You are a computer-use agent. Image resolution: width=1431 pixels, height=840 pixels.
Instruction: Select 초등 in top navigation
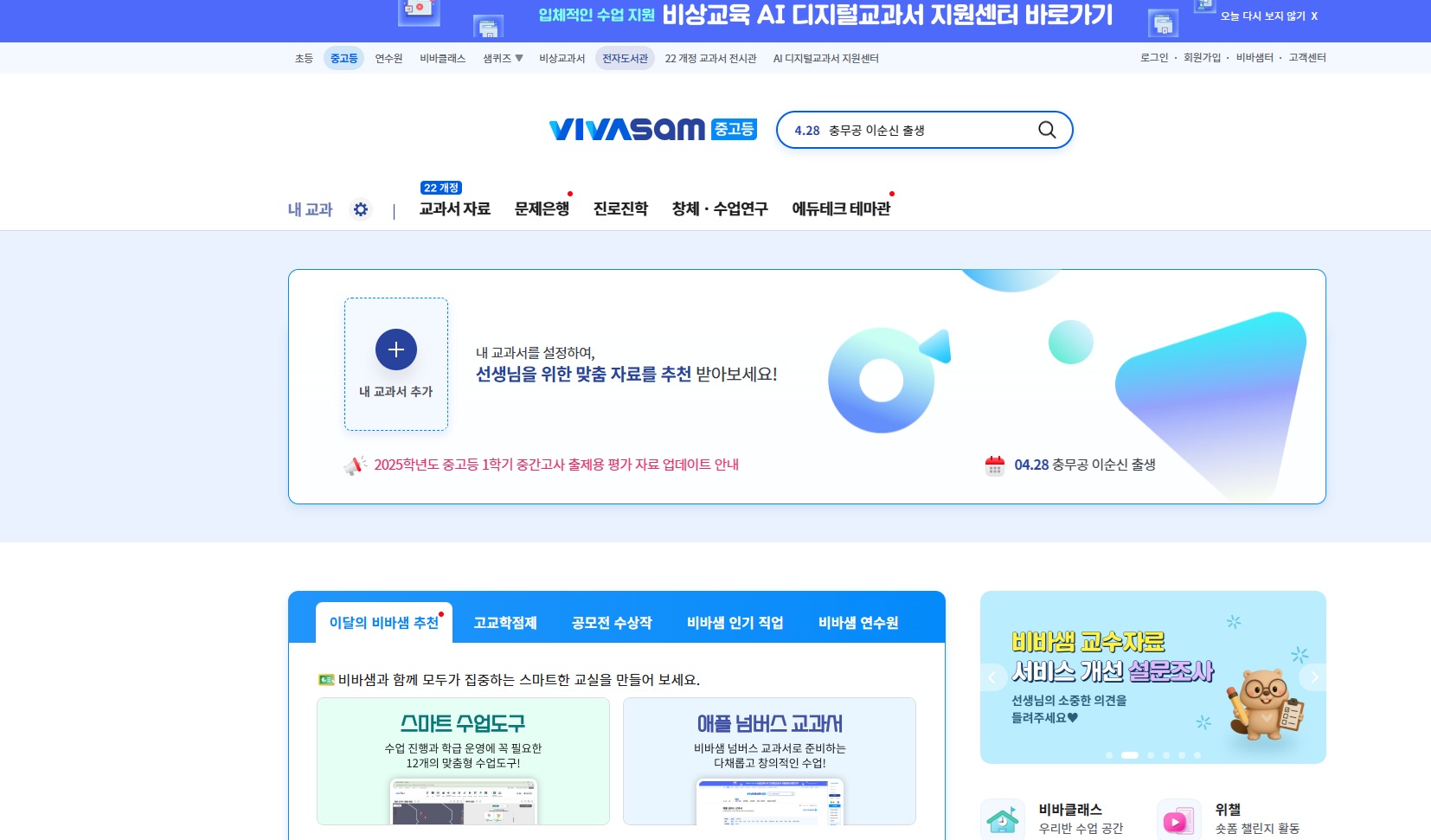tap(304, 58)
